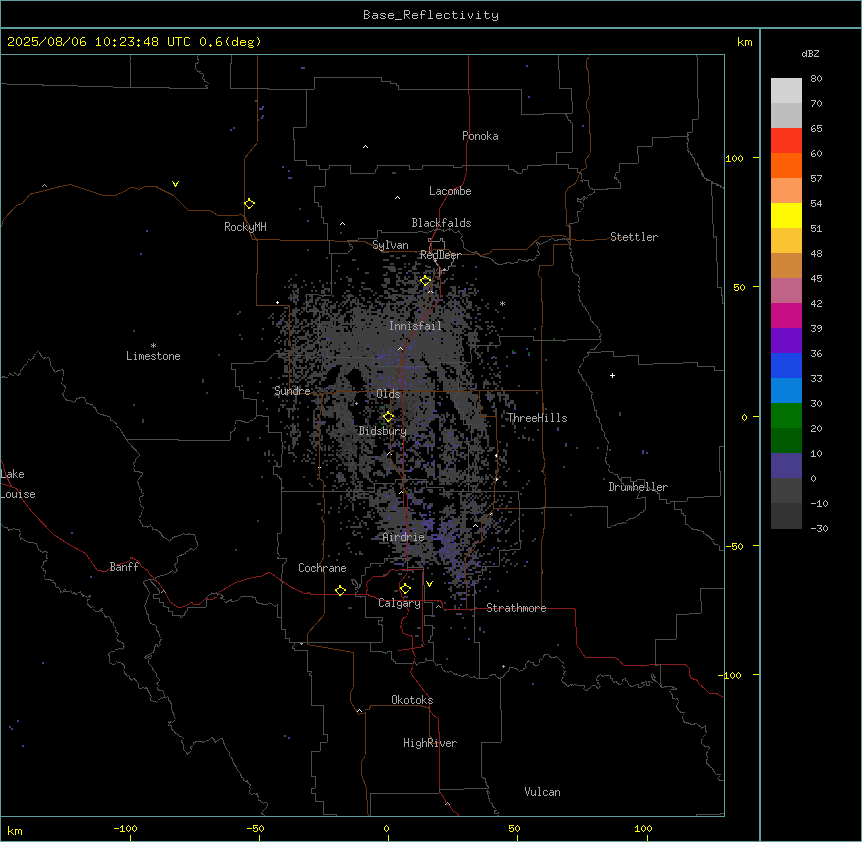This screenshot has width=862, height=842.
Task: Click the Sundre town label
Action: coord(292,391)
